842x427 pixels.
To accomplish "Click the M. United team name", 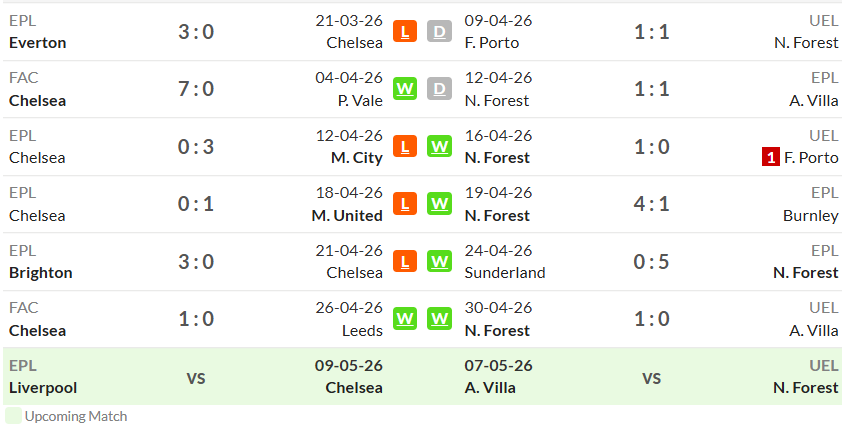I will (x=347, y=215).
